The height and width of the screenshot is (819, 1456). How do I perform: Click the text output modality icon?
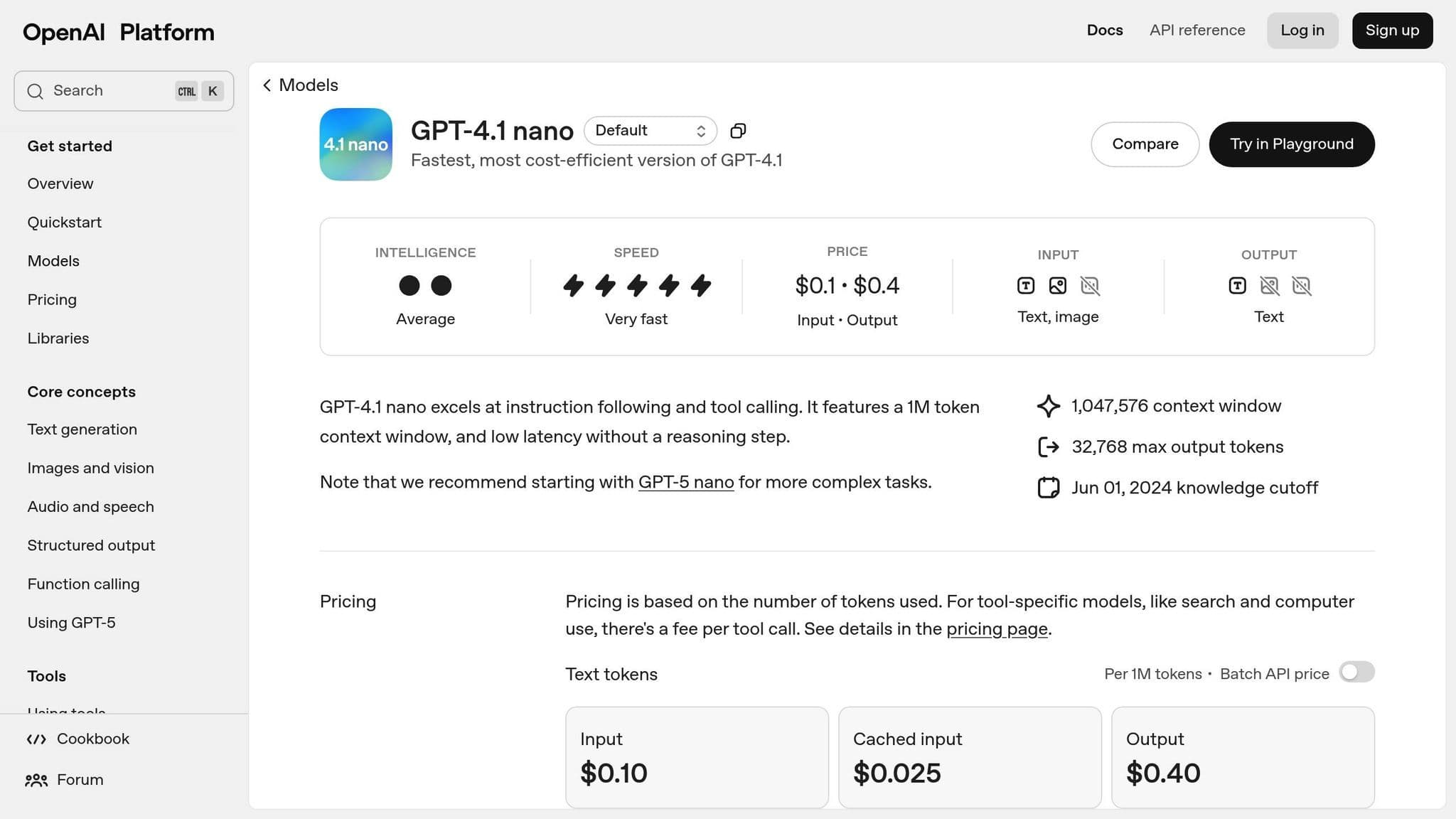pyautogui.click(x=1237, y=286)
